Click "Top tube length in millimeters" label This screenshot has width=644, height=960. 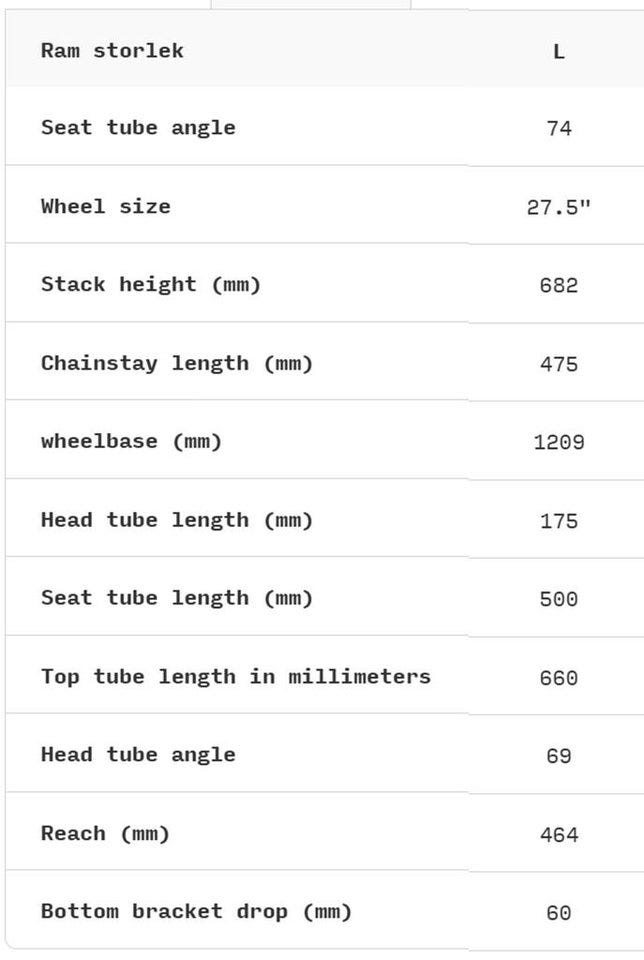(236, 677)
